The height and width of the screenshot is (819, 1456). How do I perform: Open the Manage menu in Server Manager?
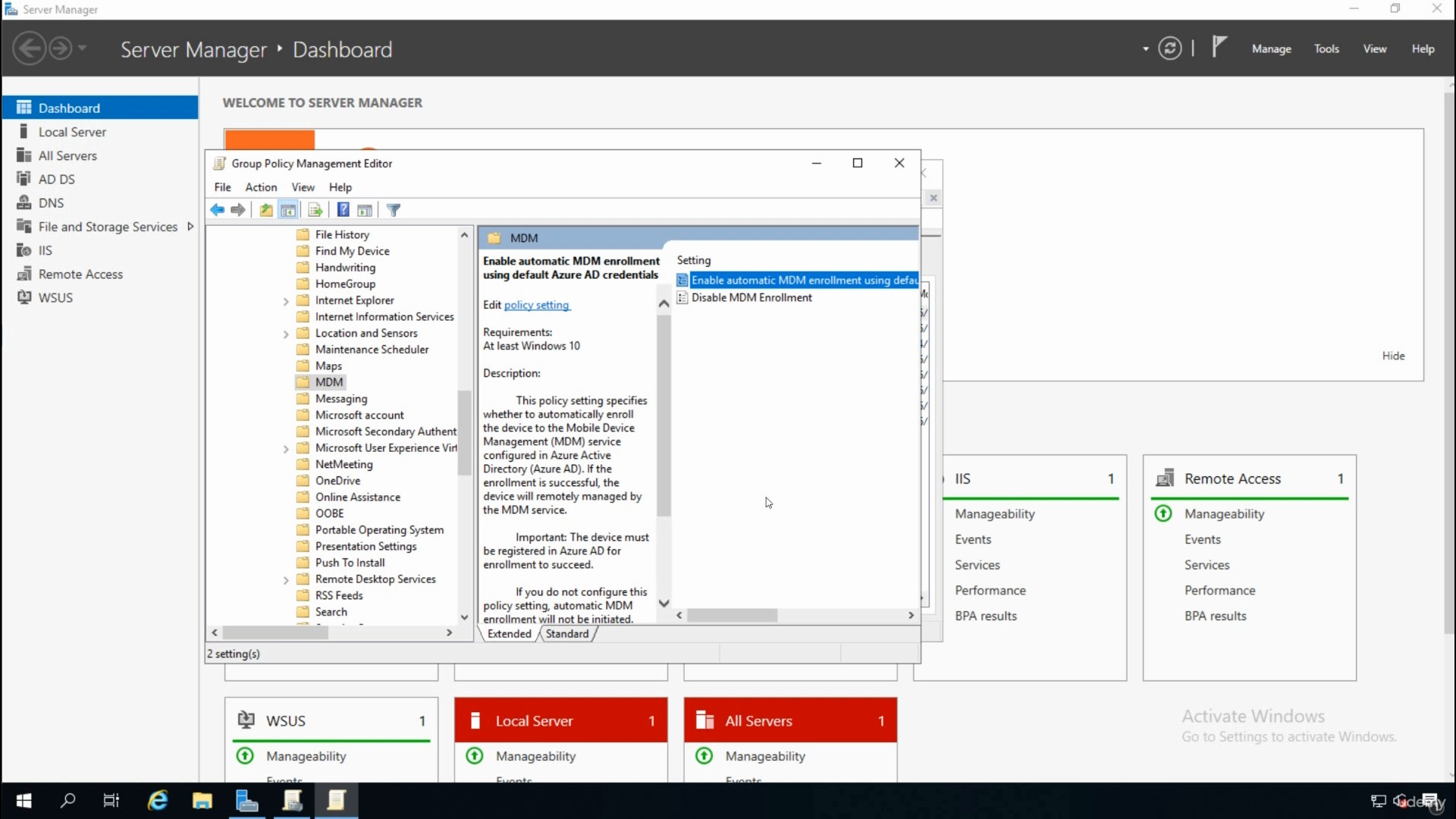pyautogui.click(x=1272, y=49)
